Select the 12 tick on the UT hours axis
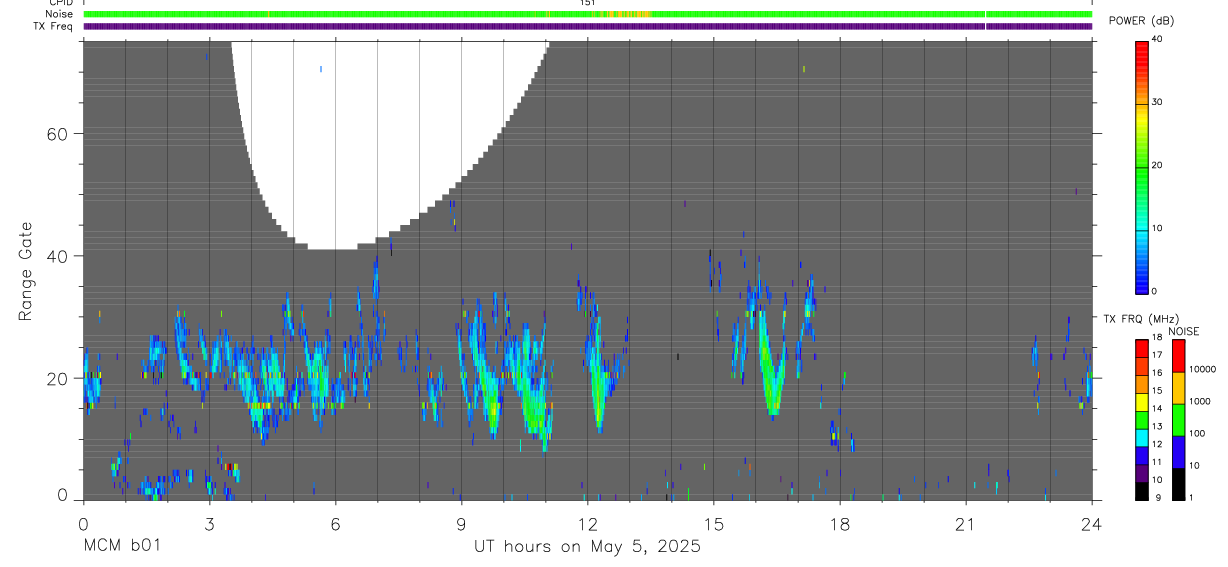The height and width of the screenshot is (567, 1228). [587, 523]
